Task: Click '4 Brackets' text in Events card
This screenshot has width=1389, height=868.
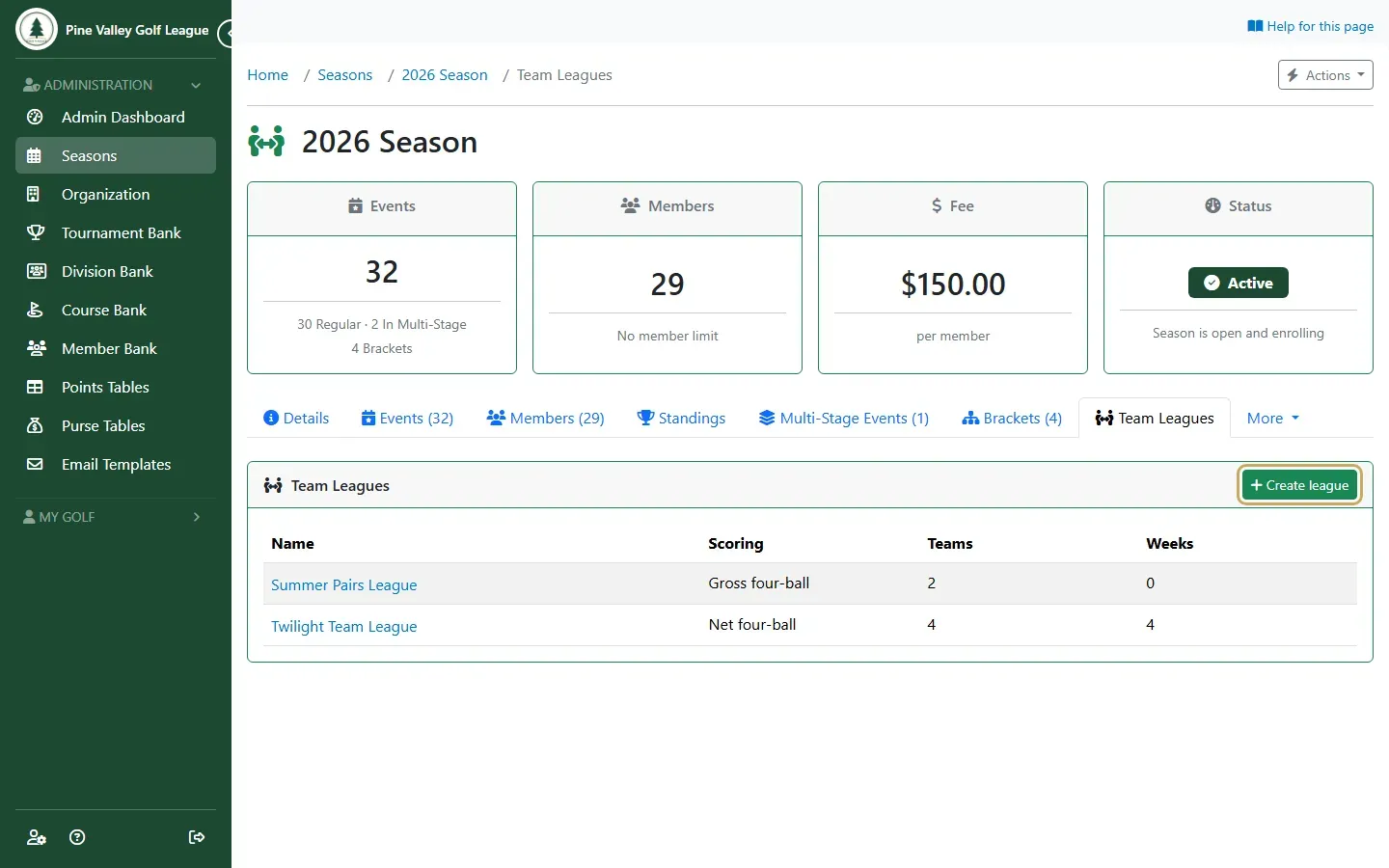Action: pos(382,348)
